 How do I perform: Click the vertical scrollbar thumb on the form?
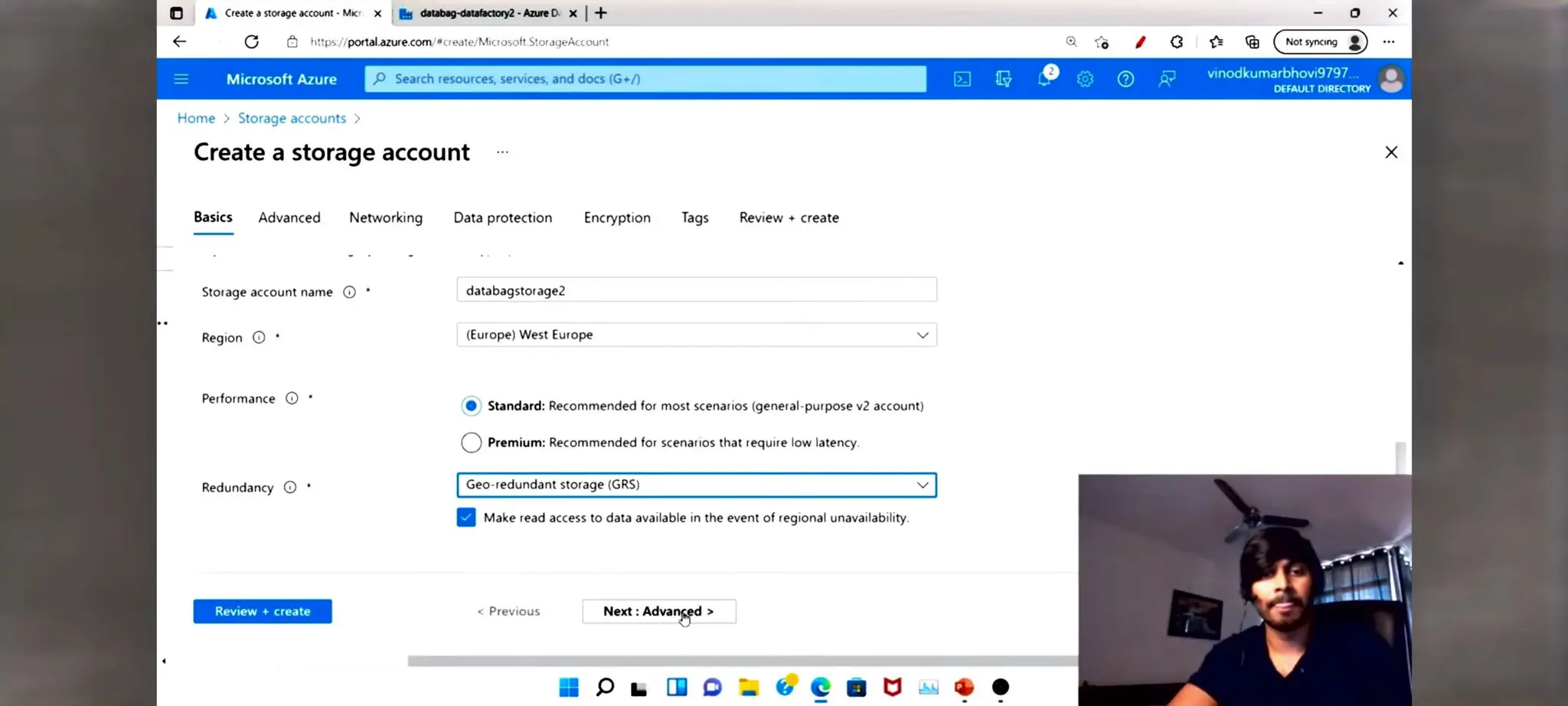pyautogui.click(x=1400, y=458)
